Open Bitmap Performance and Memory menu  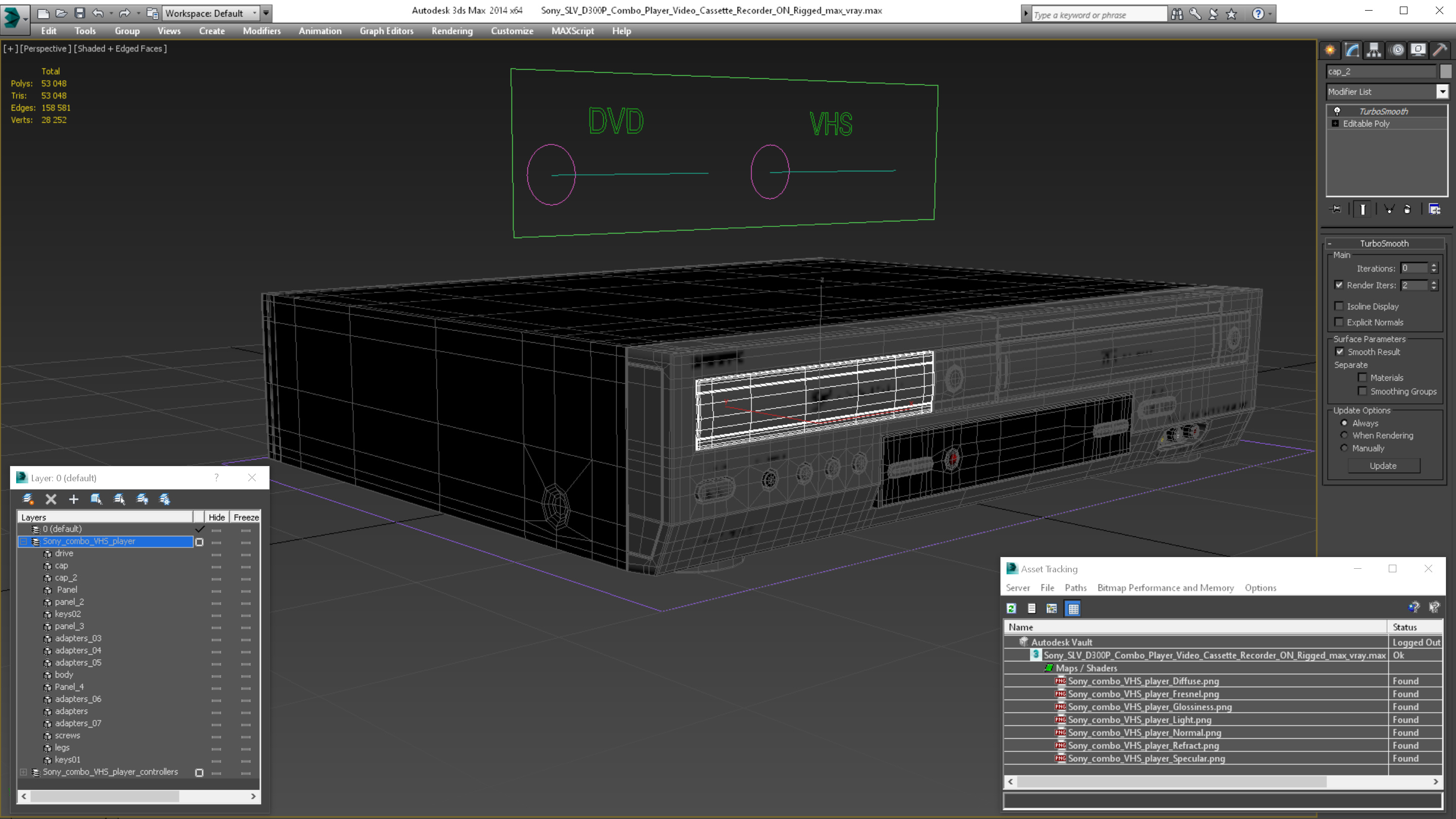pyautogui.click(x=1165, y=588)
